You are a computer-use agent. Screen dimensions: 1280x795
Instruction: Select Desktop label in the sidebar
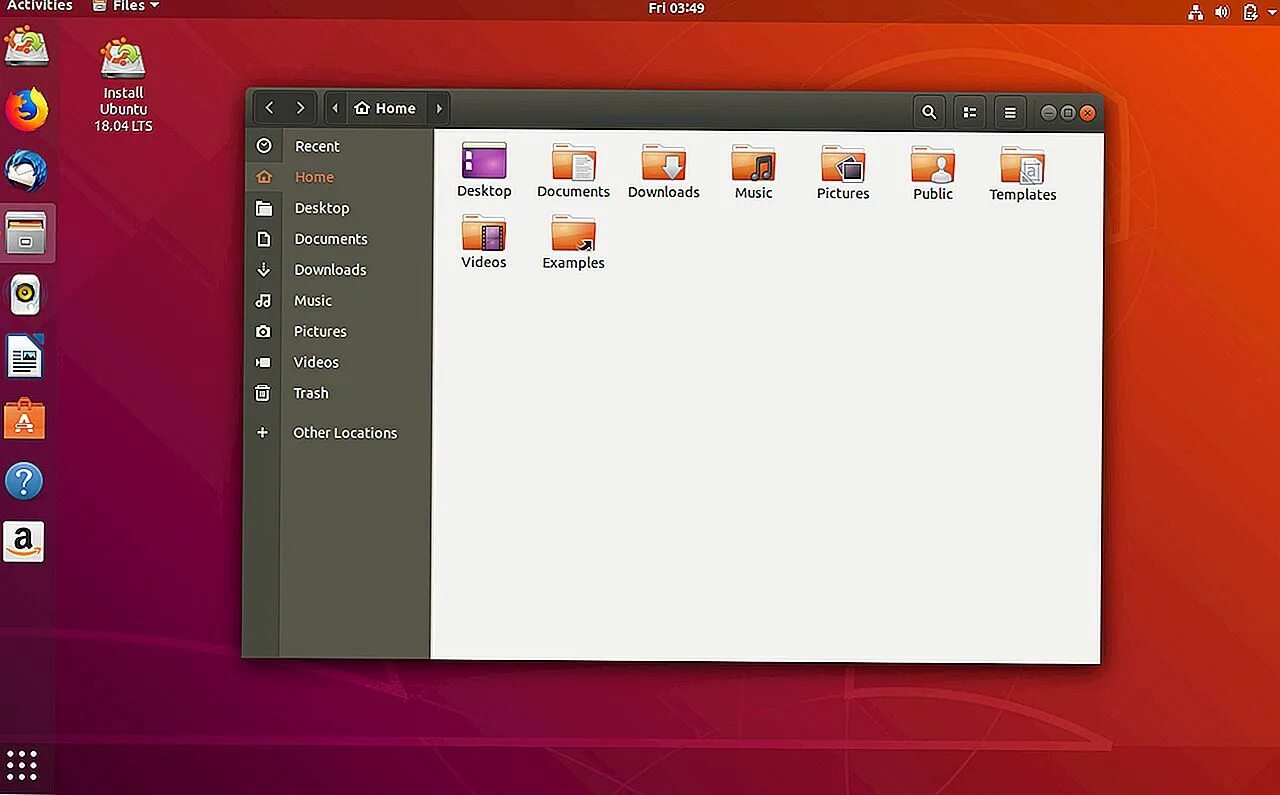322,208
